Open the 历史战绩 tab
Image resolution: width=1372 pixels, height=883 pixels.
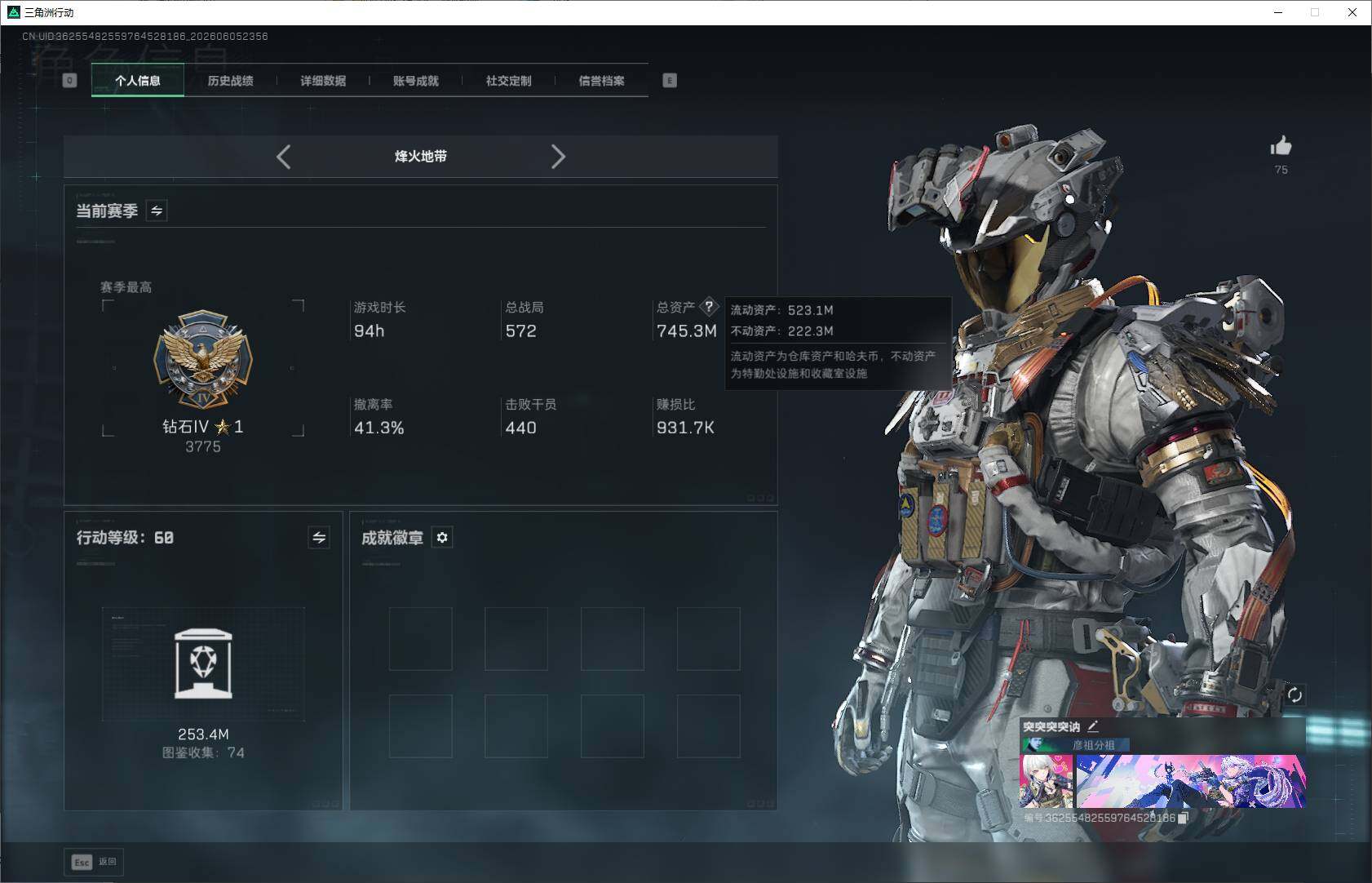tap(231, 80)
